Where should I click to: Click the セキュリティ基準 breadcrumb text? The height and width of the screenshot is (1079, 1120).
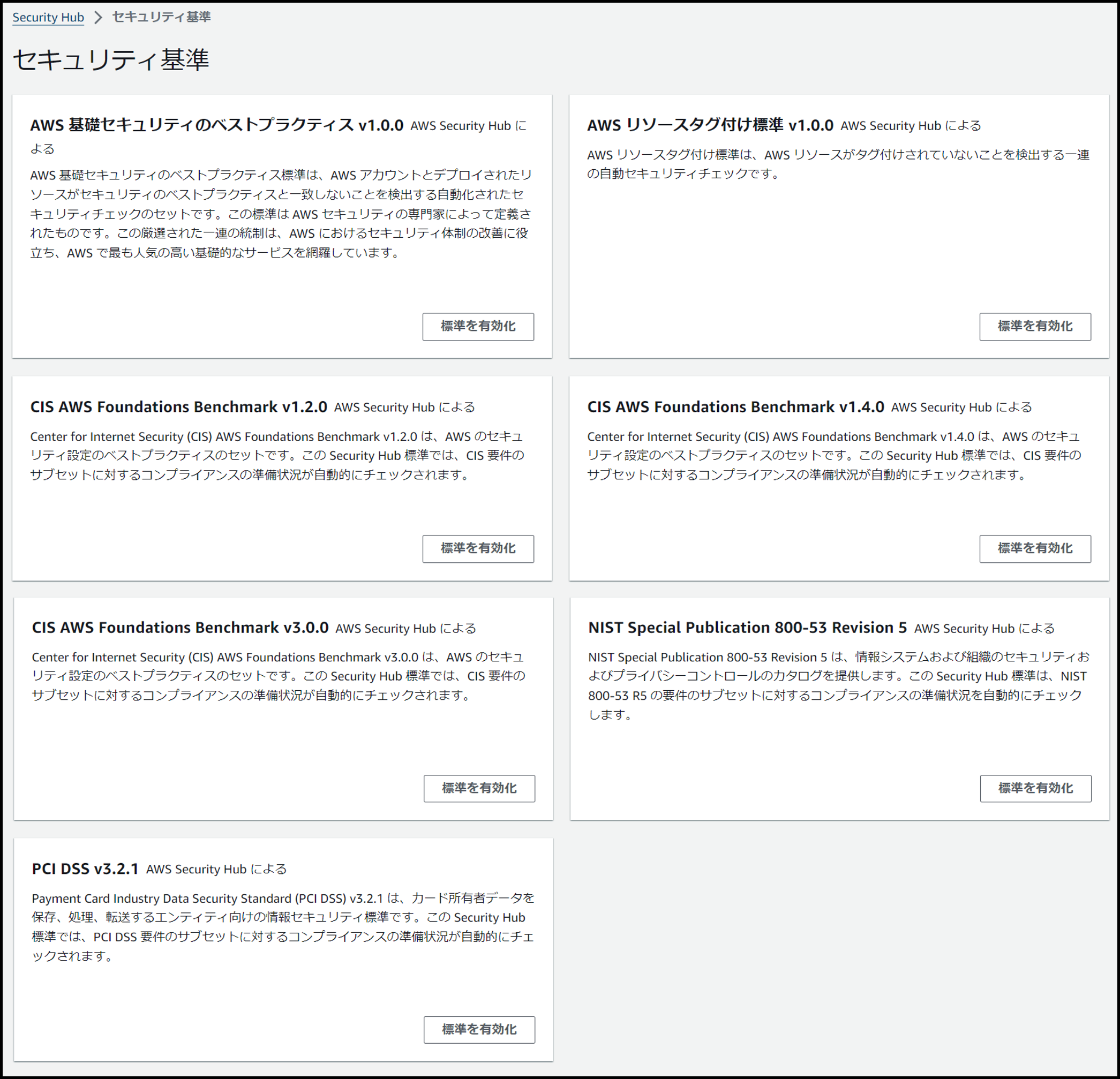click(161, 17)
